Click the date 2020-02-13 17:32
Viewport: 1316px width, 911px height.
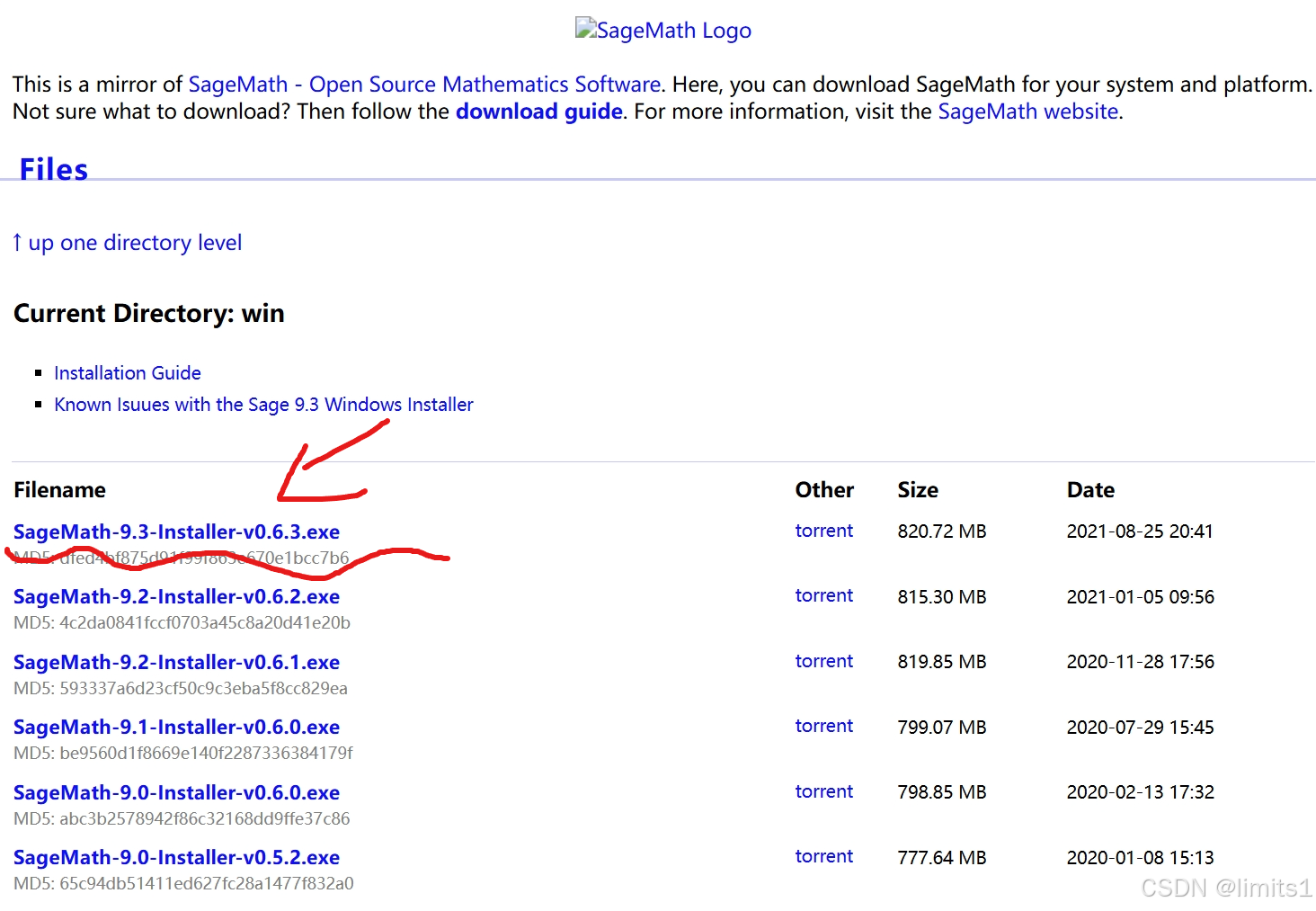1140,792
